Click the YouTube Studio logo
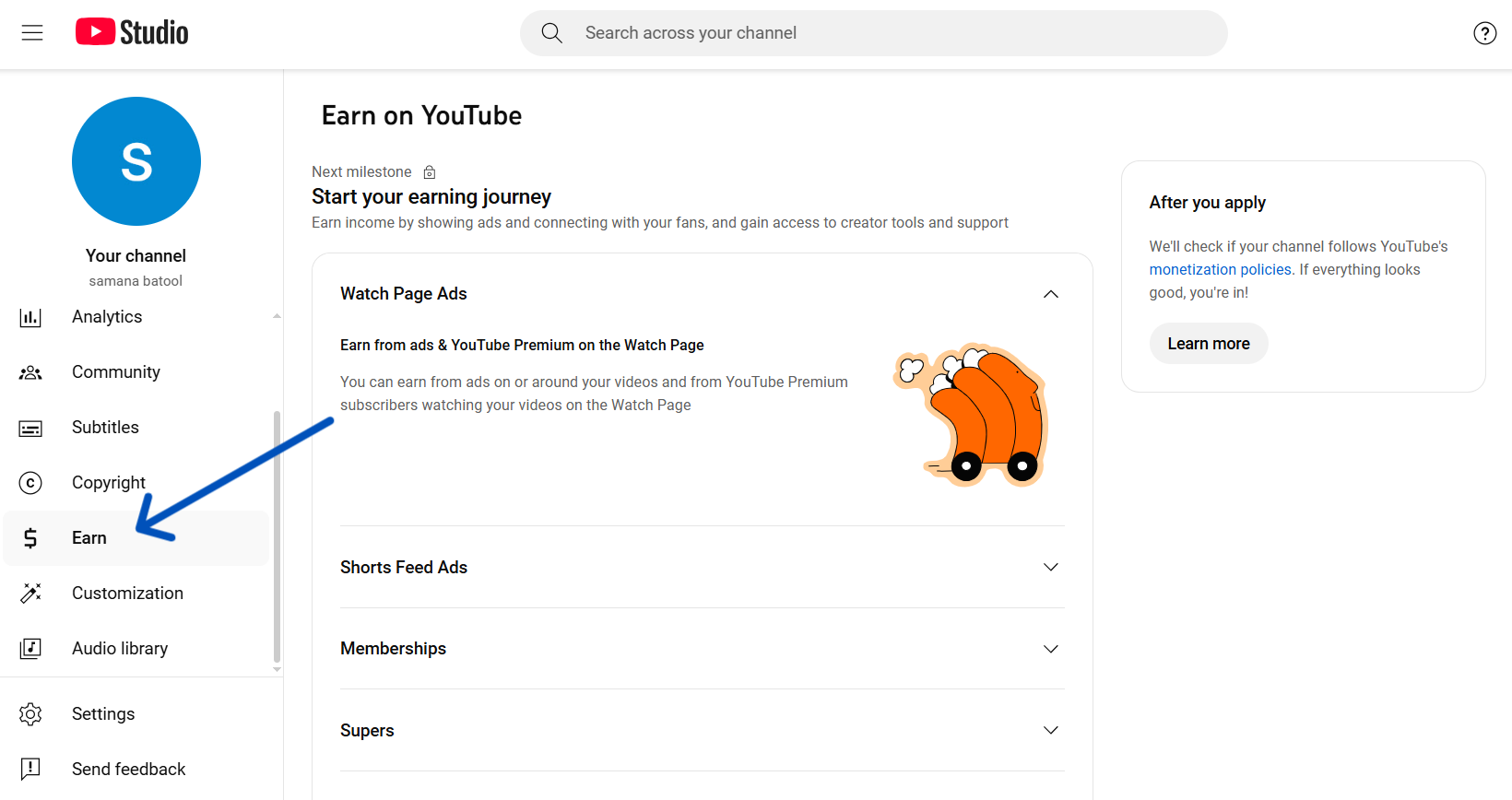Image resolution: width=1512 pixels, height=800 pixels. [132, 32]
